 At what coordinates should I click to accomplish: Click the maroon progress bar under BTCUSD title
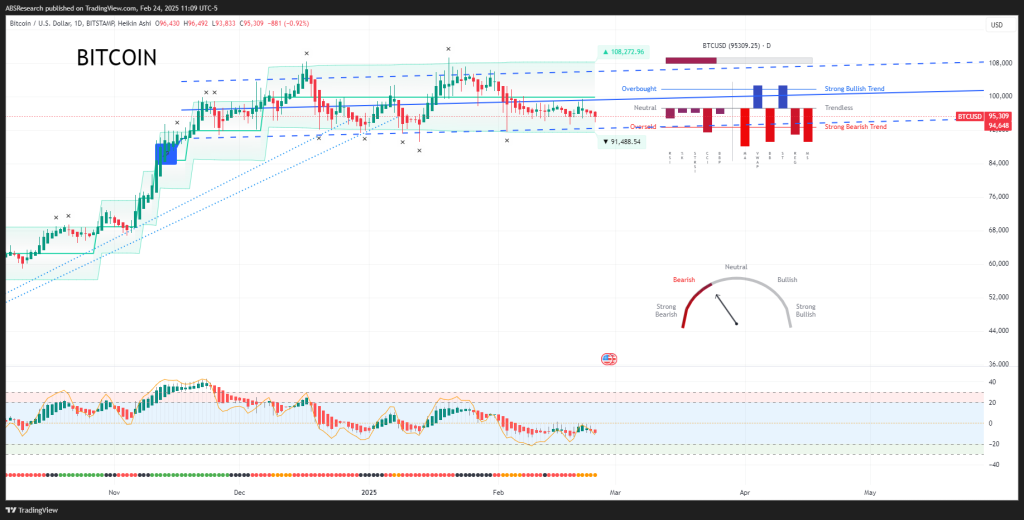691,61
